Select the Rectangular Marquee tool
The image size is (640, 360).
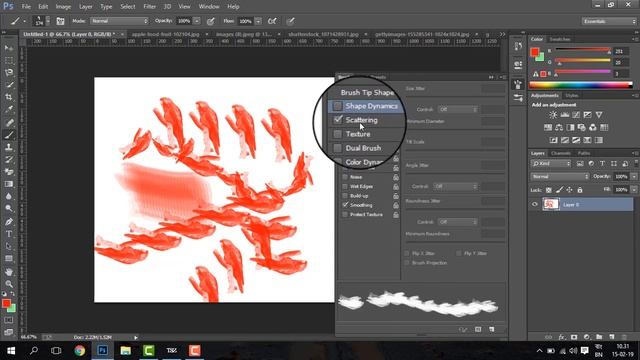click(9, 60)
